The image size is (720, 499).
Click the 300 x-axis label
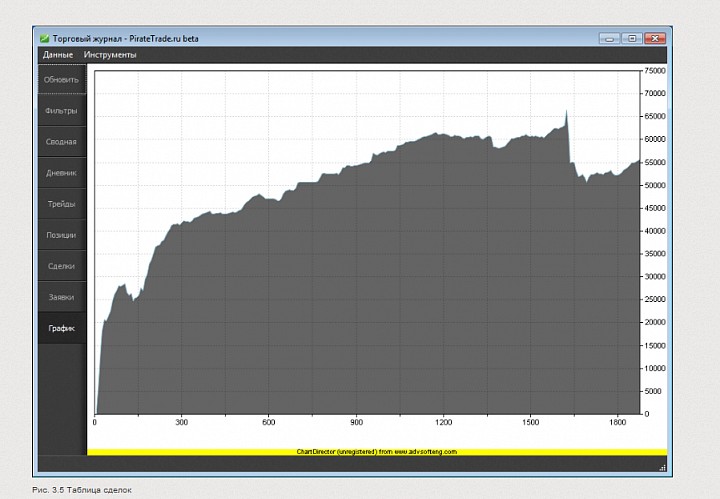(181, 422)
